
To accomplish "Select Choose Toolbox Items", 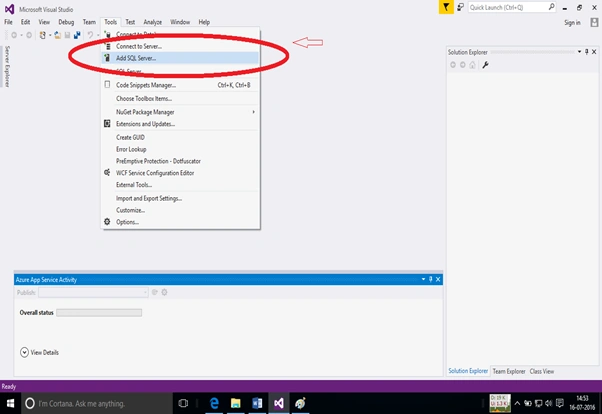I will [180, 99].
